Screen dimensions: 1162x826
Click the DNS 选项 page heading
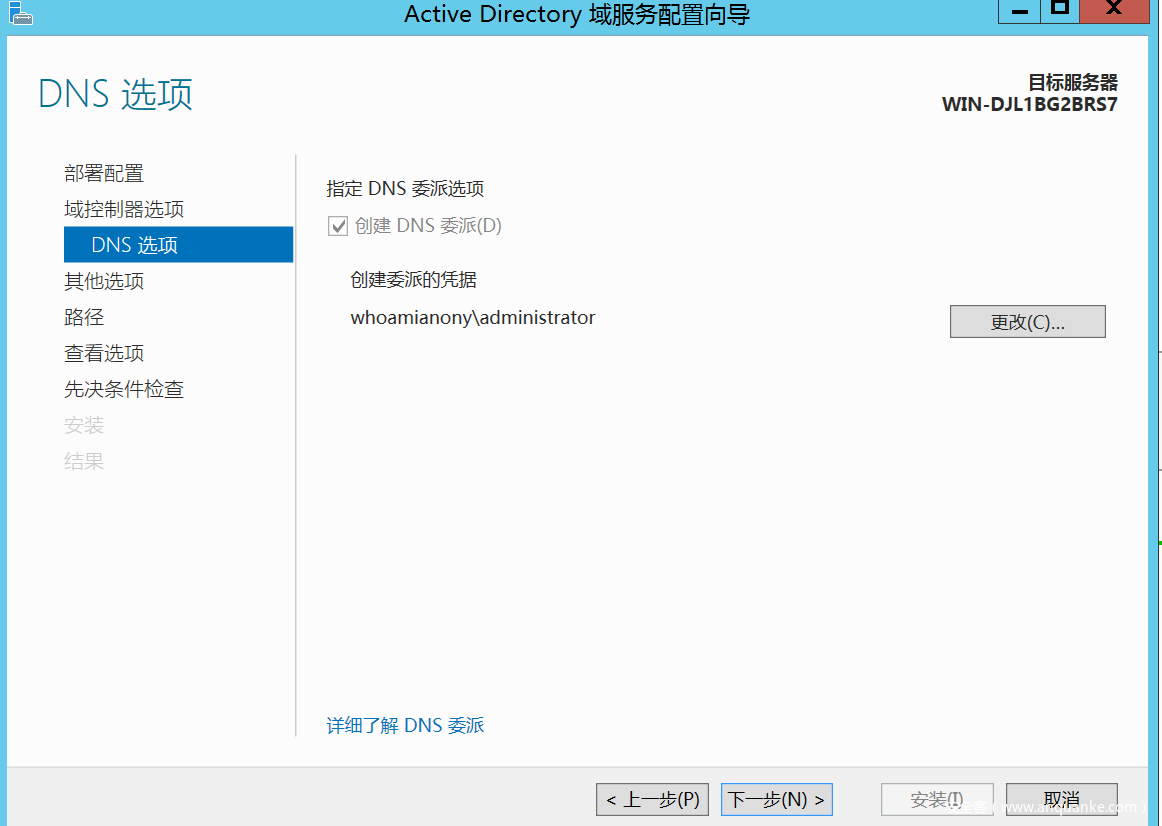pyautogui.click(x=115, y=94)
